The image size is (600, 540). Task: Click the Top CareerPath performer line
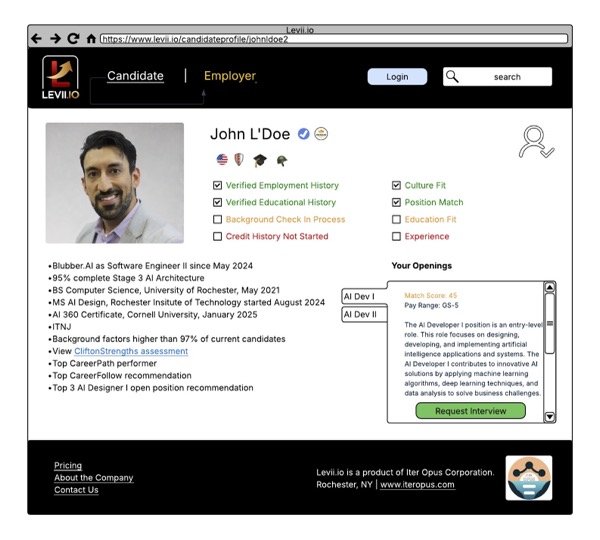point(103,363)
